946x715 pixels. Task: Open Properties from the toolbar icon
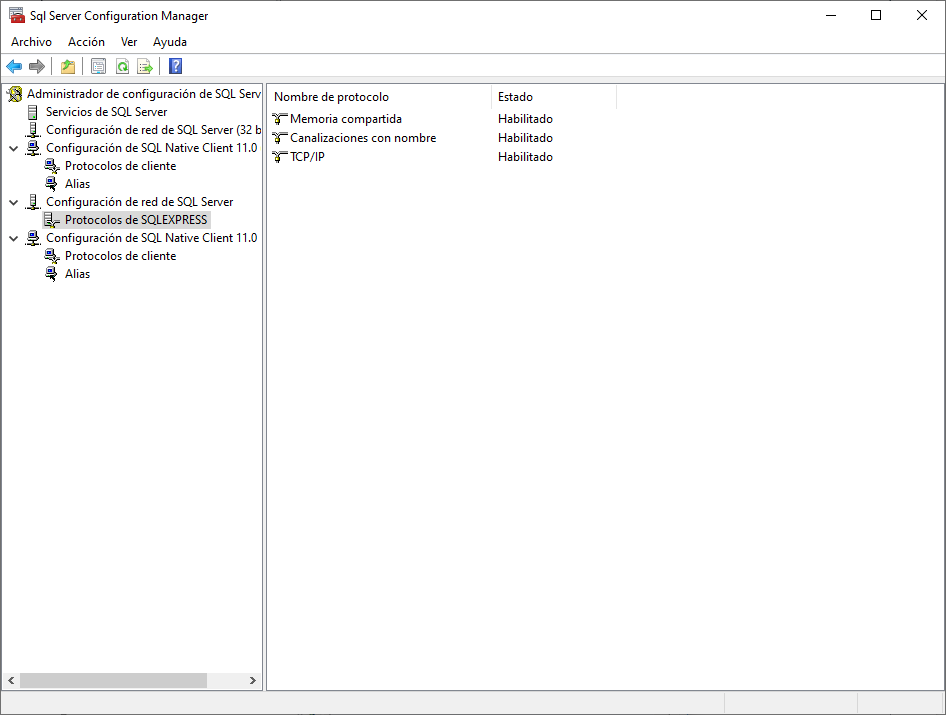click(98, 67)
